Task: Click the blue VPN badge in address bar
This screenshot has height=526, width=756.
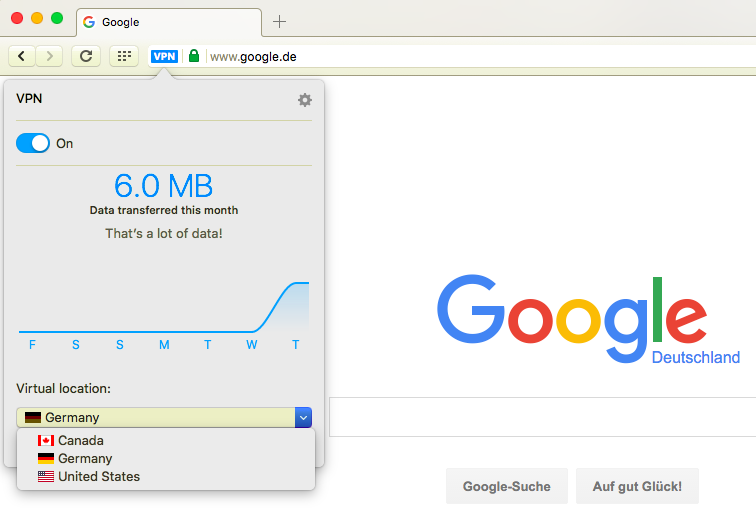Action: click(x=164, y=56)
